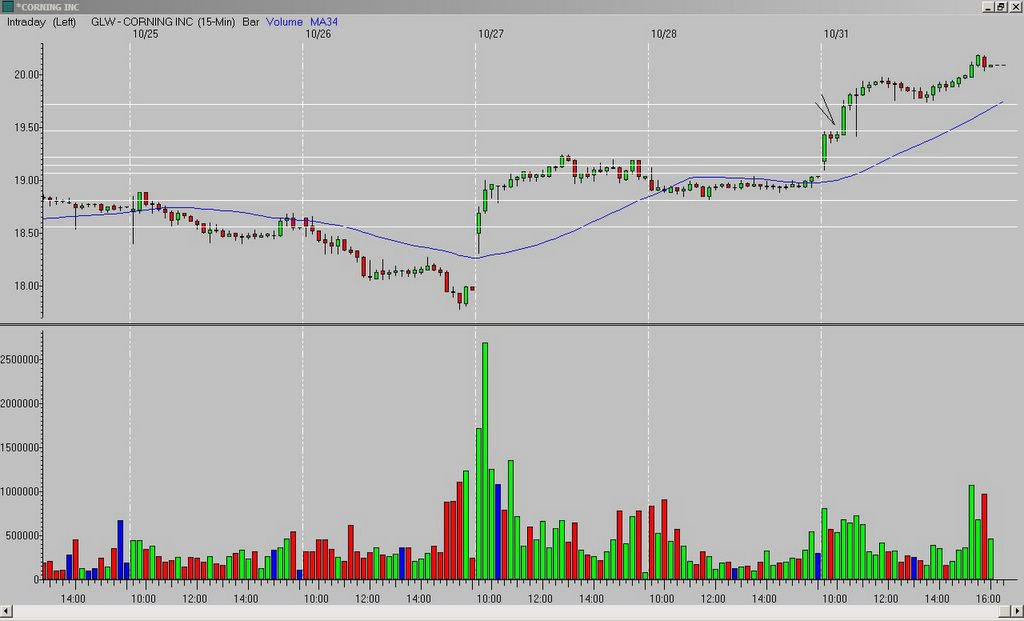Click the 18.00 price axis label

[26, 286]
